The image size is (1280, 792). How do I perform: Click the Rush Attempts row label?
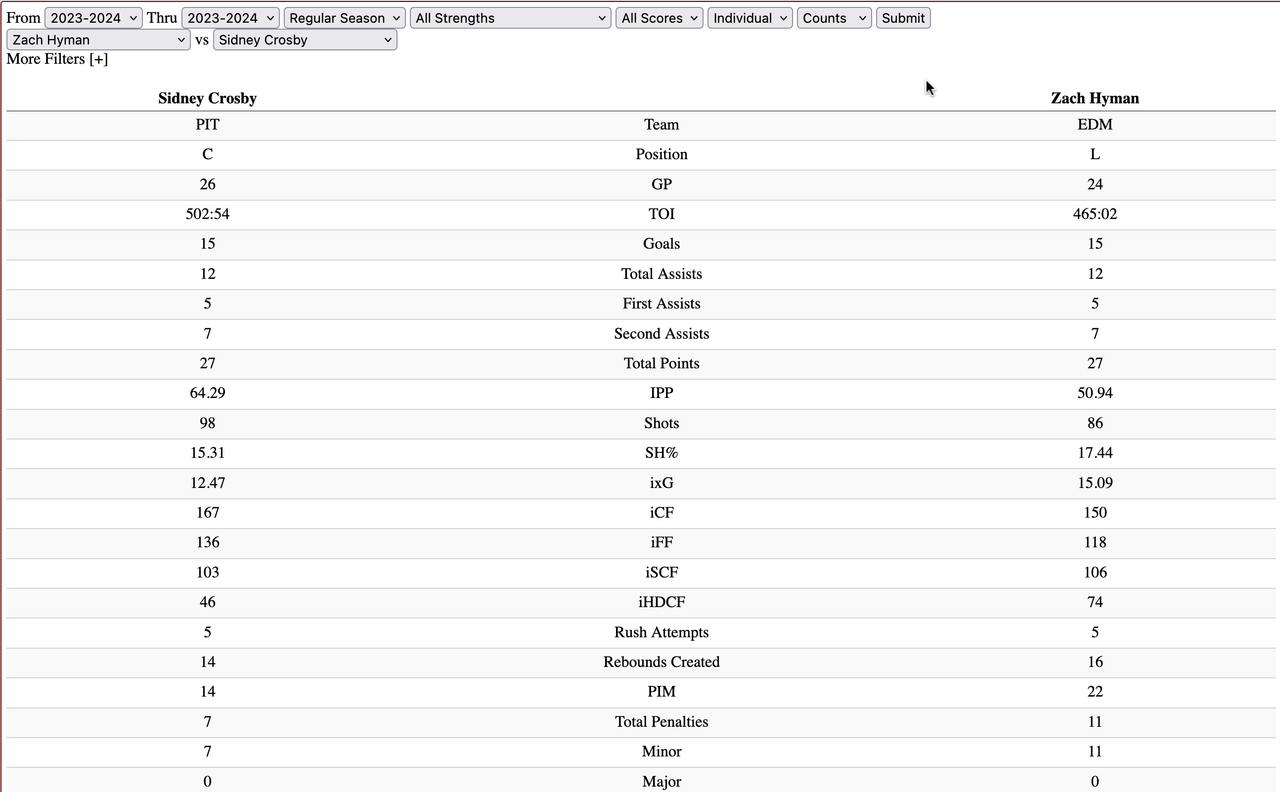(661, 632)
